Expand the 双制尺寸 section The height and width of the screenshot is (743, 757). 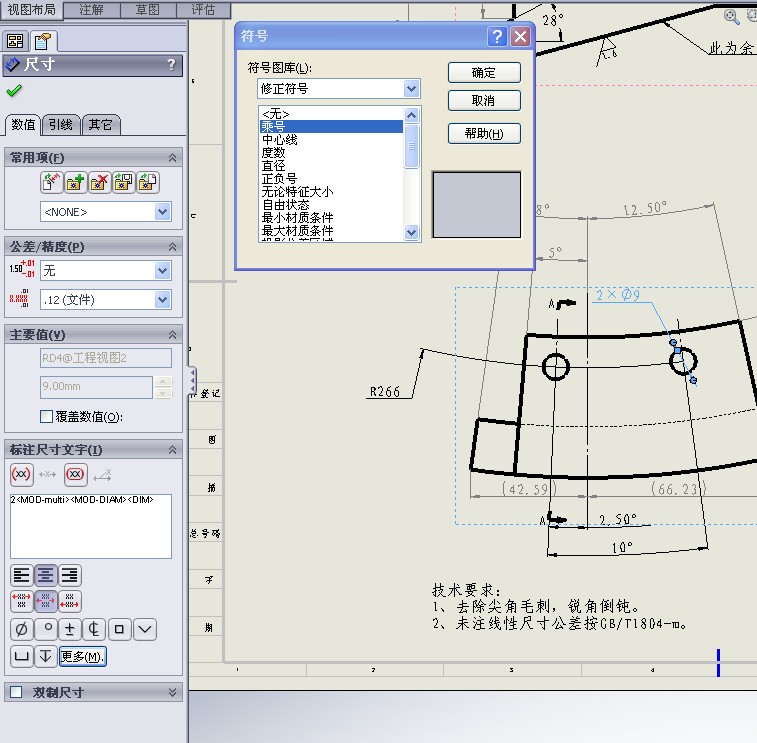point(172,692)
